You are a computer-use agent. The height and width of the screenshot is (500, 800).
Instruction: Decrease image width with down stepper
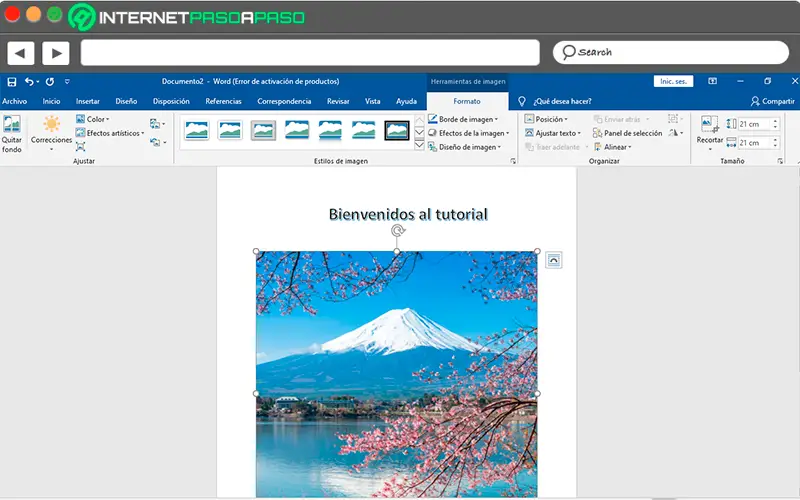[776, 146]
